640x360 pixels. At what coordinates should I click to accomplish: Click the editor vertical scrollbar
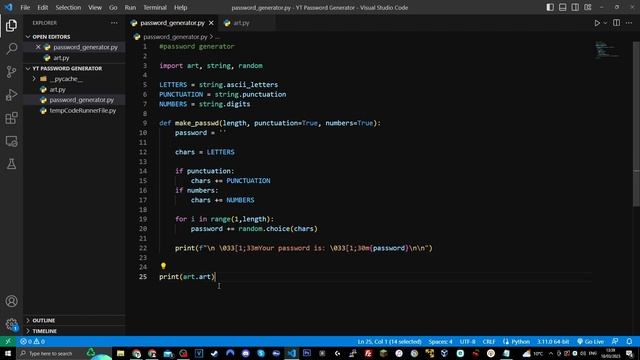(636, 124)
